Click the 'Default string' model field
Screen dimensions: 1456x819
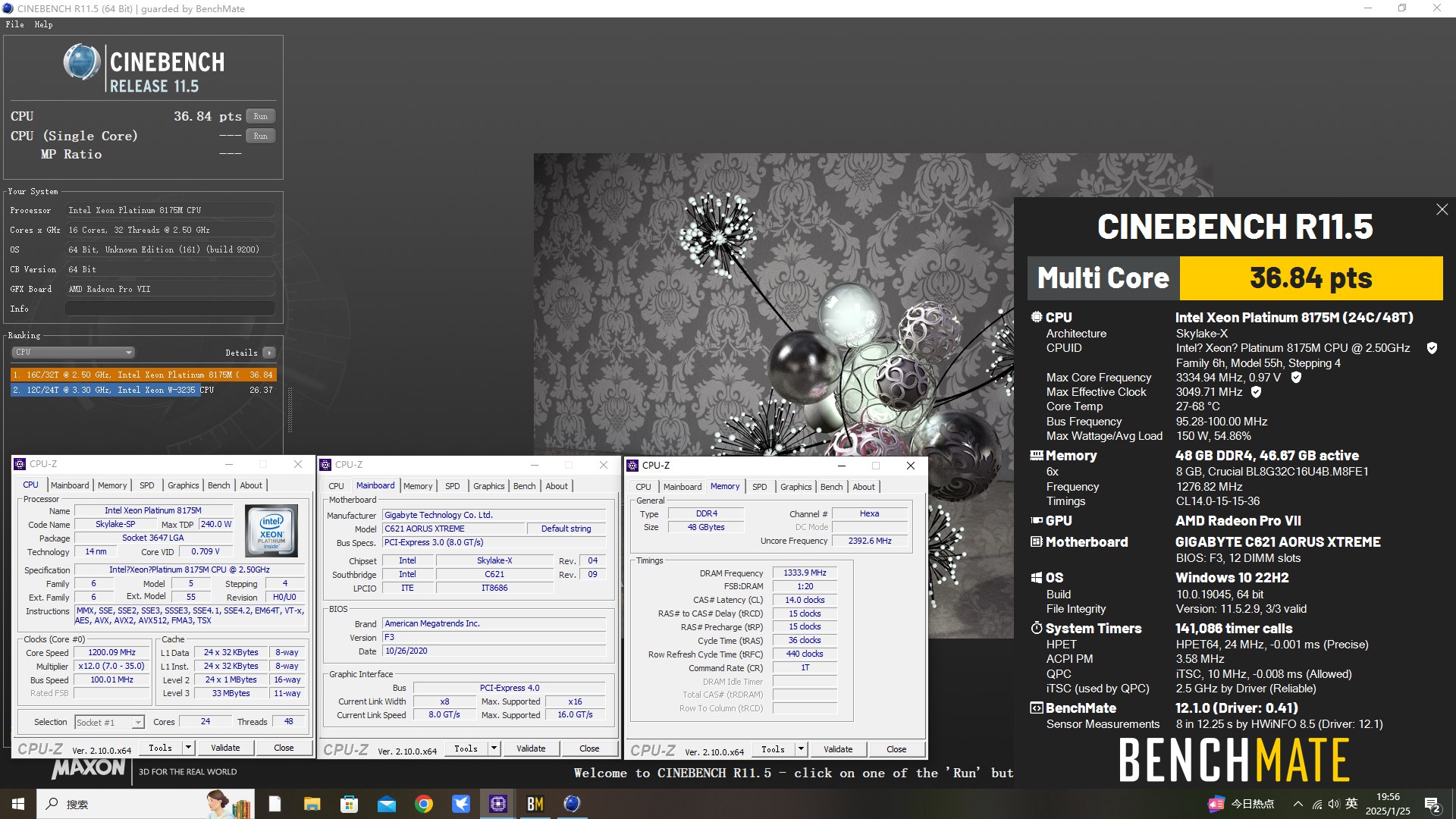pyautogui.click(x=566, y=529)
